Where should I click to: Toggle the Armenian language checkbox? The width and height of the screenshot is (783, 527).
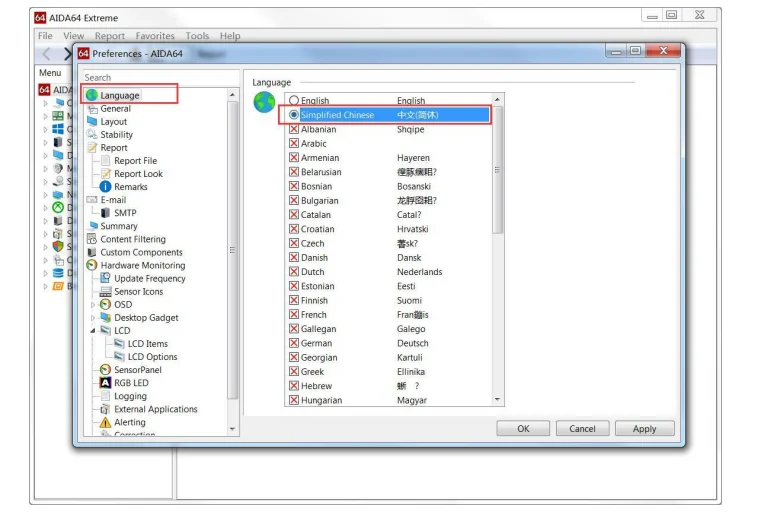294,157
